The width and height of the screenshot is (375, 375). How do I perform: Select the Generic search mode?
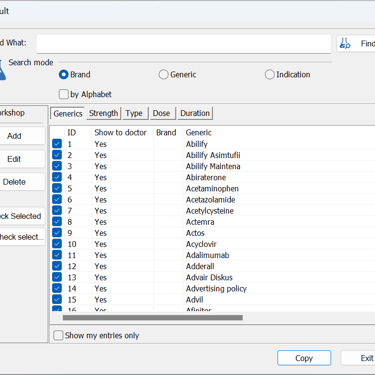[163, 74]
